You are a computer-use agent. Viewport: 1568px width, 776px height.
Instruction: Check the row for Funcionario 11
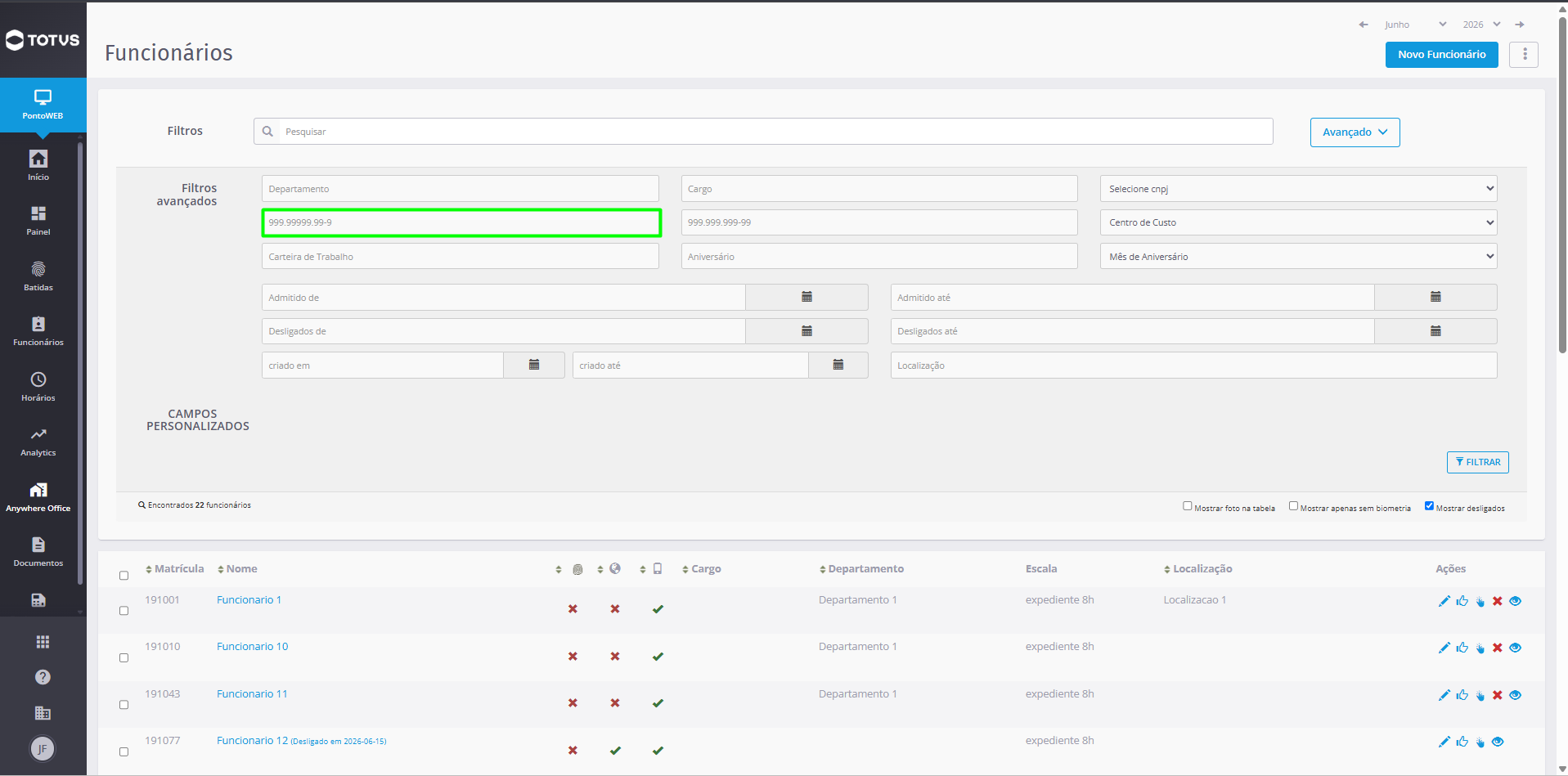124,705
